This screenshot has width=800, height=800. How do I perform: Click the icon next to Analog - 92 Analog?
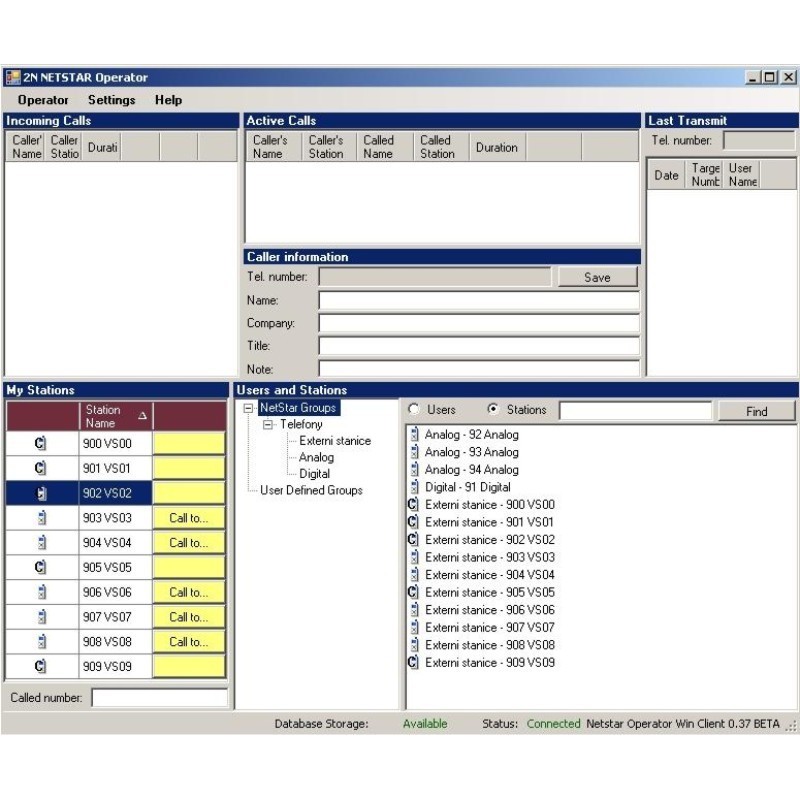pyautogui.click(x=414, y=435)
